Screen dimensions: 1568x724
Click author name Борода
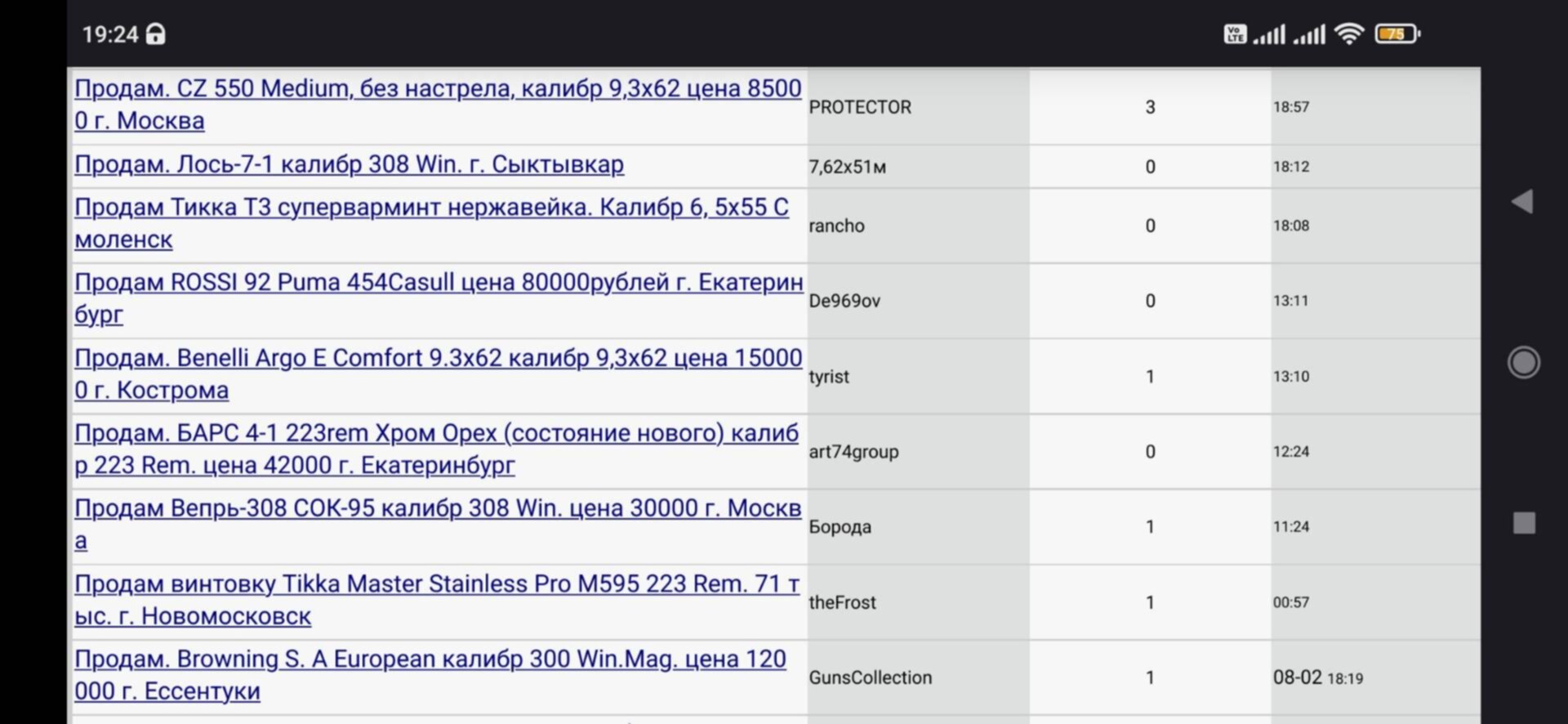pyautogui.click(x=840, y=527)
